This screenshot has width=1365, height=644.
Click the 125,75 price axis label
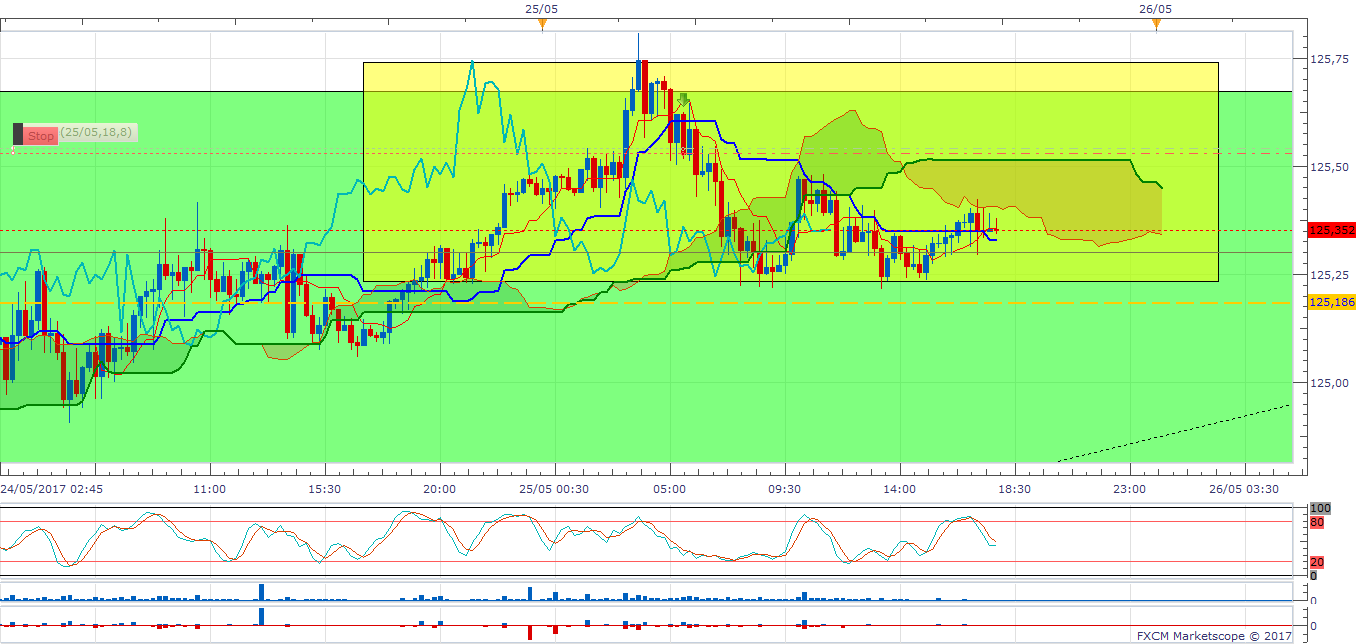[x=1328, y=59]
